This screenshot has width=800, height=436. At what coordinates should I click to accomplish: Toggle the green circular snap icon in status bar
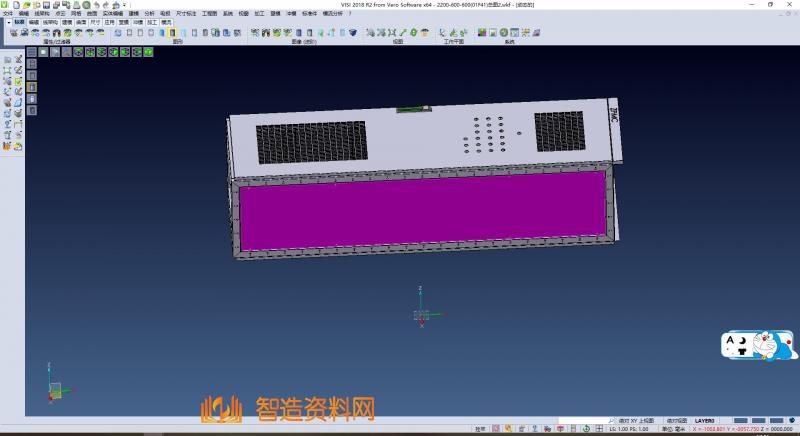click(585, 428)
